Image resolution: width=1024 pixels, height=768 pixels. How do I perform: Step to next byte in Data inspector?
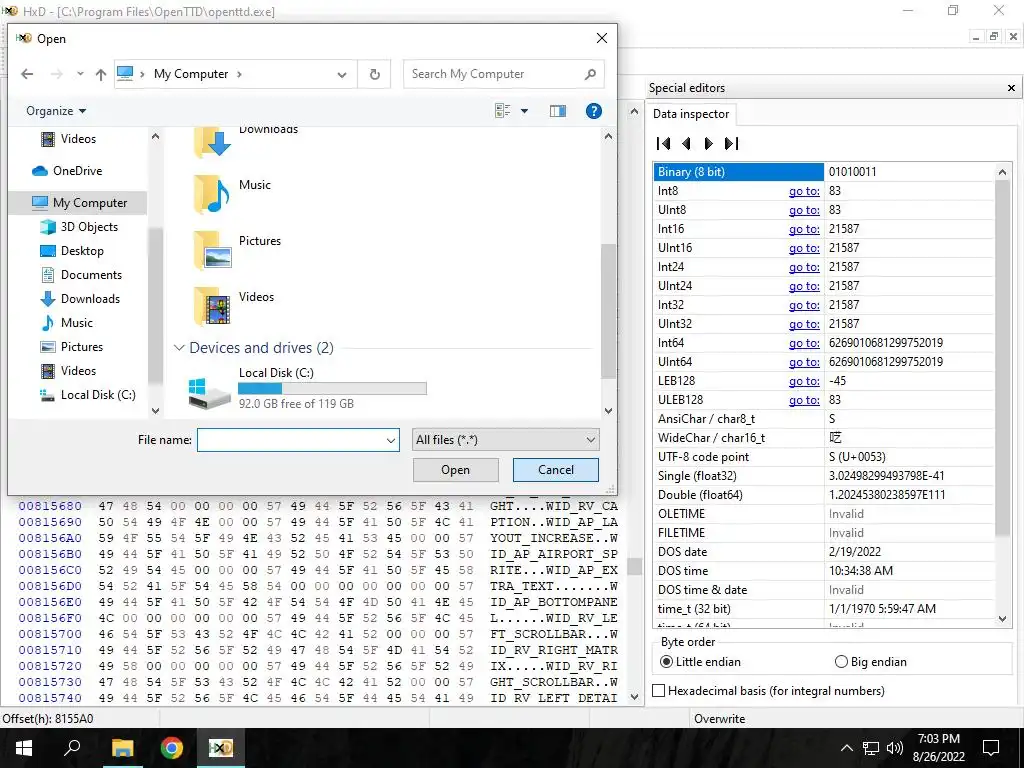(709, 144)
